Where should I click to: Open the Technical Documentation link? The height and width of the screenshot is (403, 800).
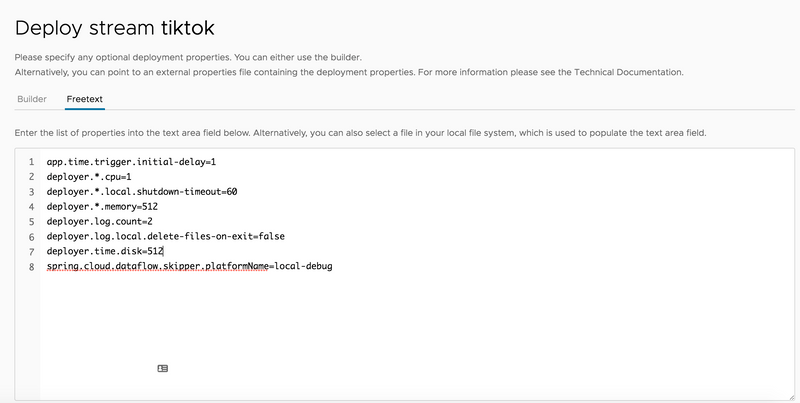point(632,73)
